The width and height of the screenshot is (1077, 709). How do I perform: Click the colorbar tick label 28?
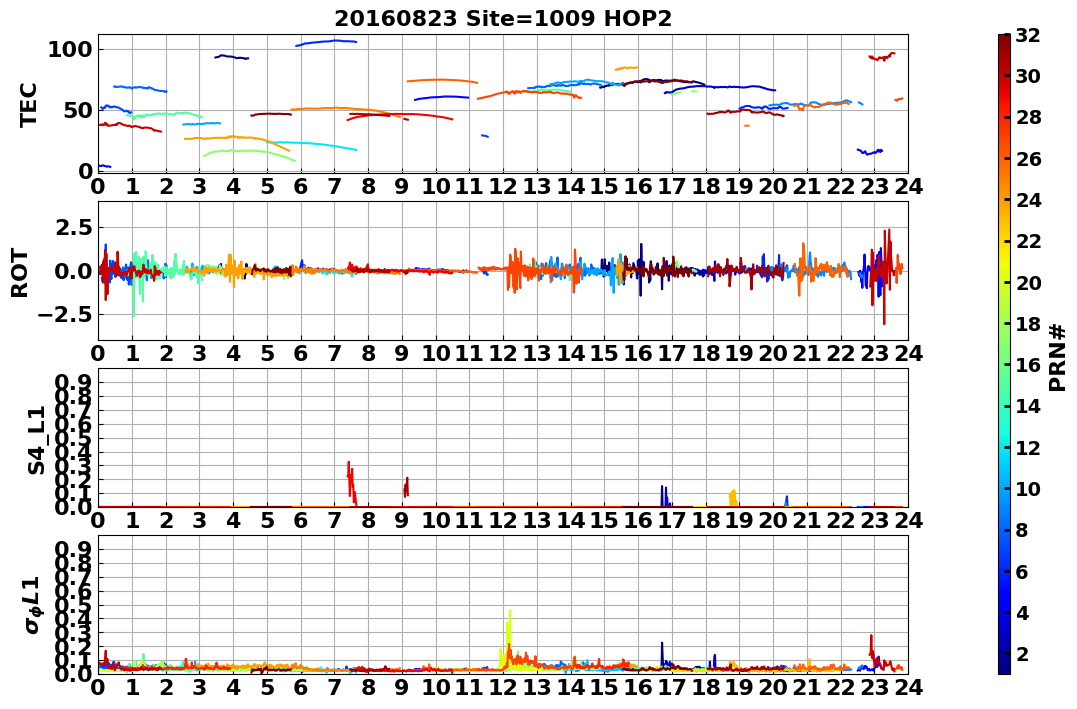click(x=1028, y=117)
